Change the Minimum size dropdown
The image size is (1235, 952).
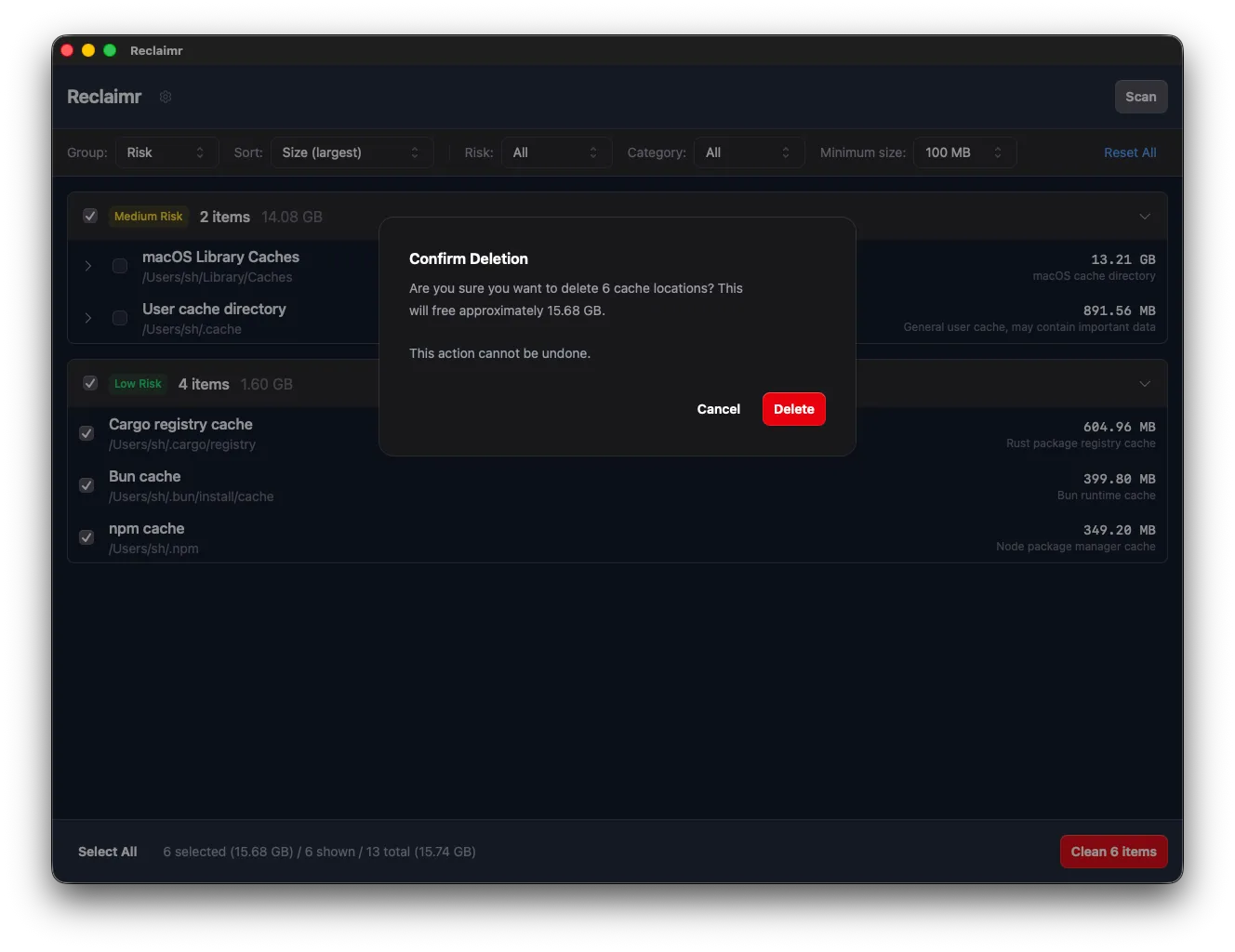click(x=964, y=152)
